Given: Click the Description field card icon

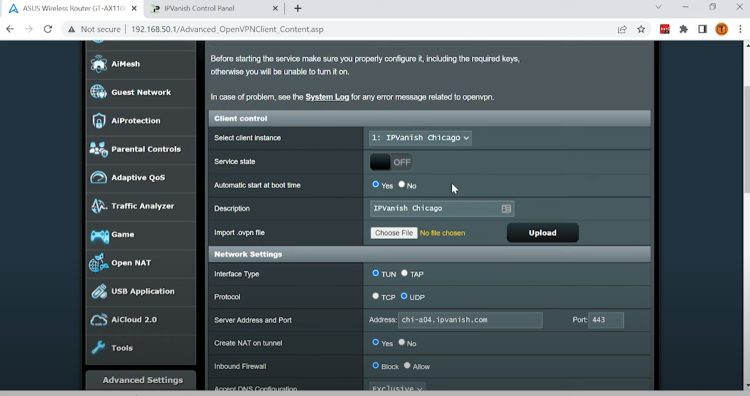Looking at the screenshot, I should [x=506, y=209].
